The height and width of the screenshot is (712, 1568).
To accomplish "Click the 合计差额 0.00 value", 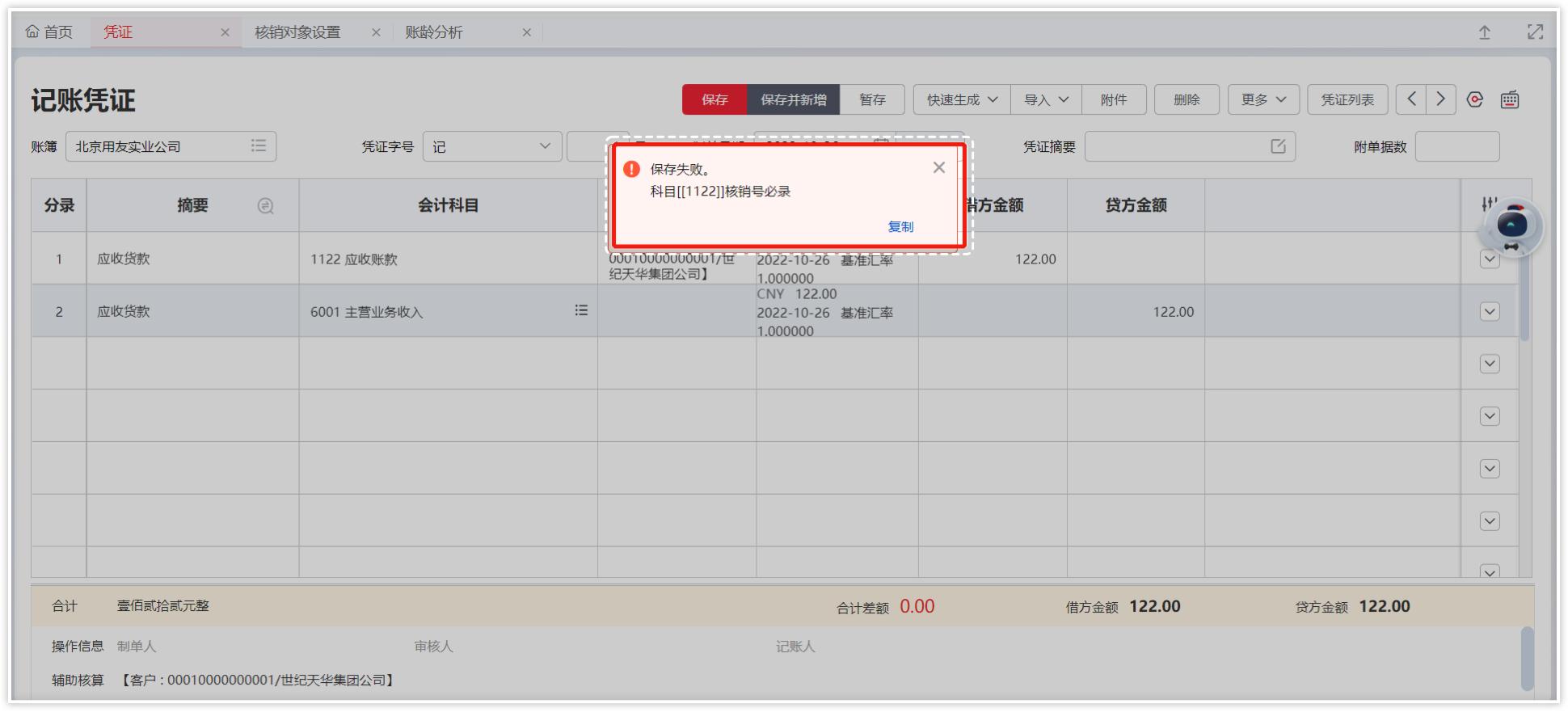I will [x=917, y=606].
